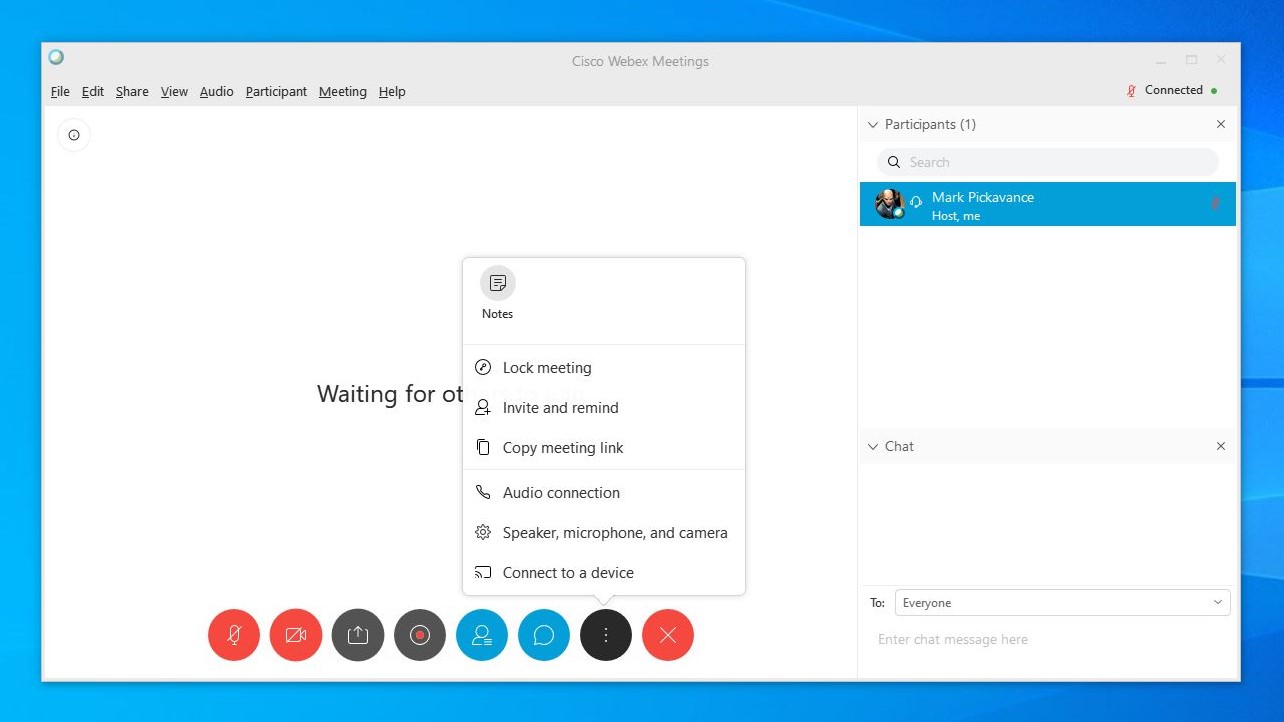Click the gear icon for speaker settings
Image resolution: width=1284 pixels, height=722 pixels.
(x=483, y=532)
